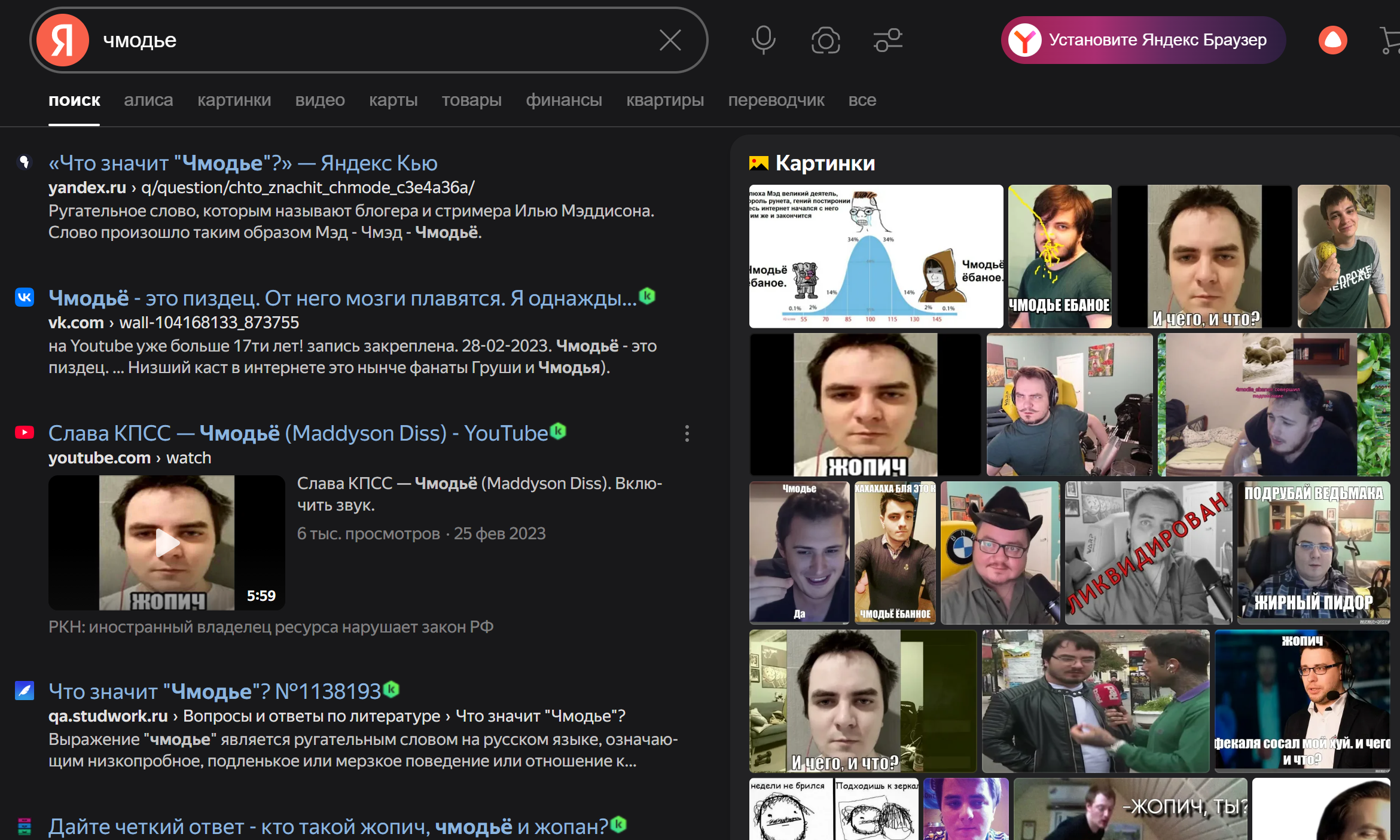Start voice search with microphone icon
1400x840 pixels.
(x=763, y=40)
